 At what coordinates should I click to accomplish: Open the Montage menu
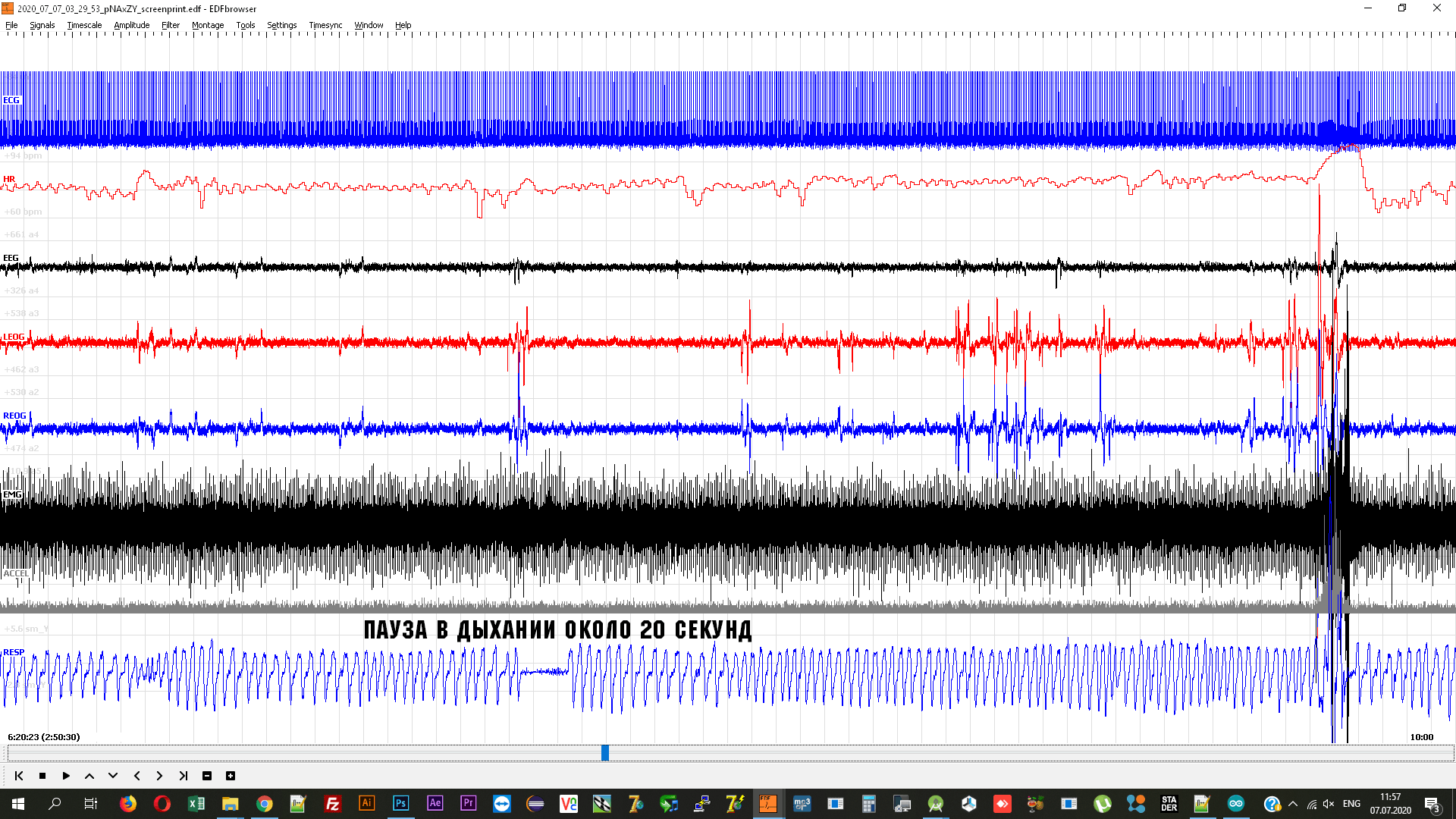pos(208,25)
